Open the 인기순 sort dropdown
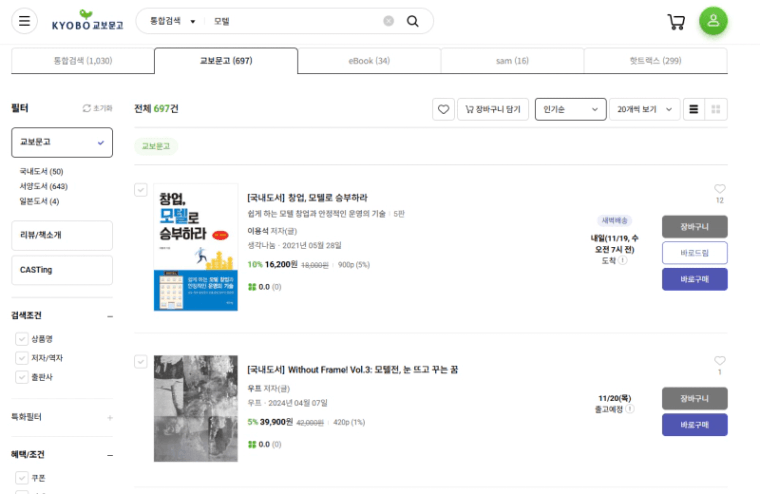This screenshot has width=760, height=494. coord(570,109)
